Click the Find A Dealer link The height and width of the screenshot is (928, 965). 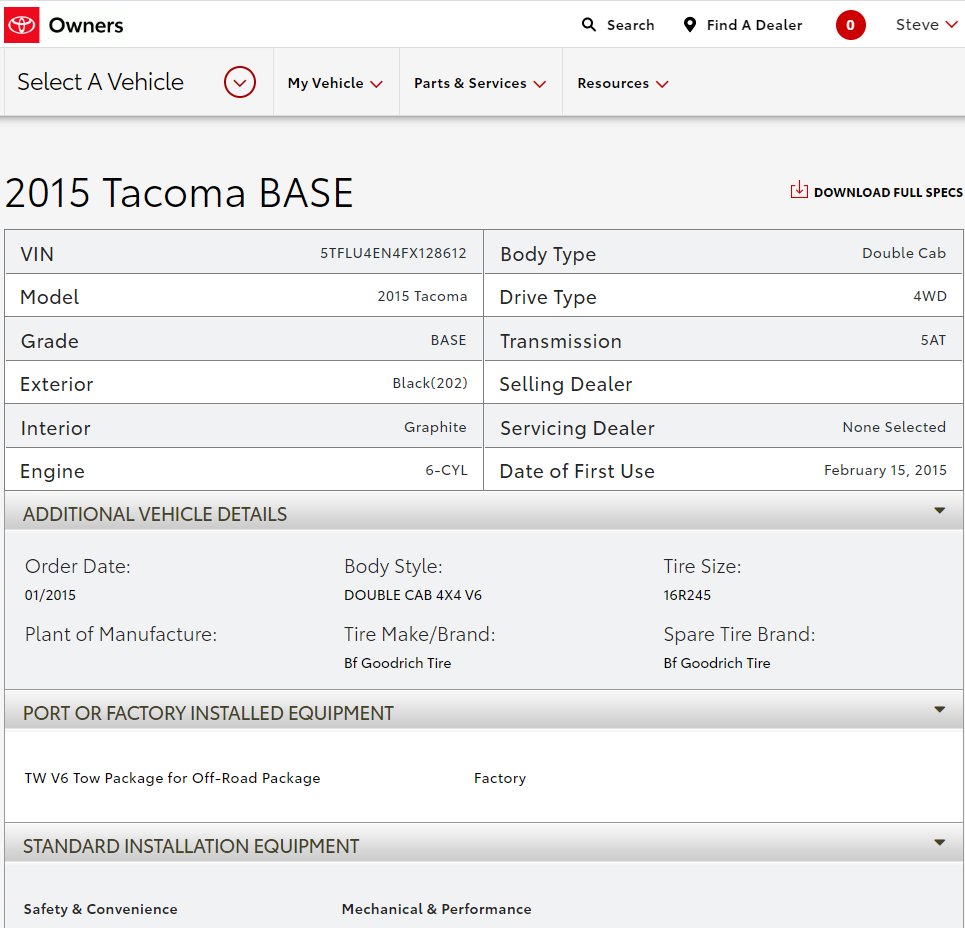click(754, 25)
